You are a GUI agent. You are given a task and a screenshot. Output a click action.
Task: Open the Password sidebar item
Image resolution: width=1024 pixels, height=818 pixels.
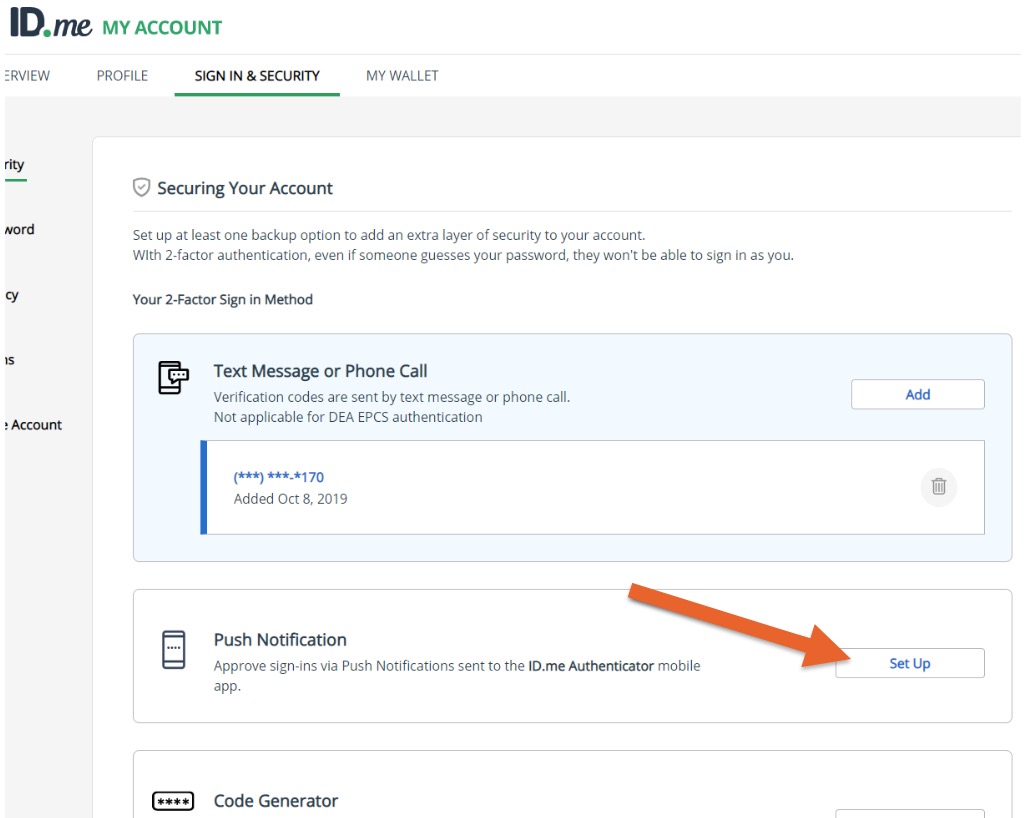pyautogui.click(x=20, y=230)
